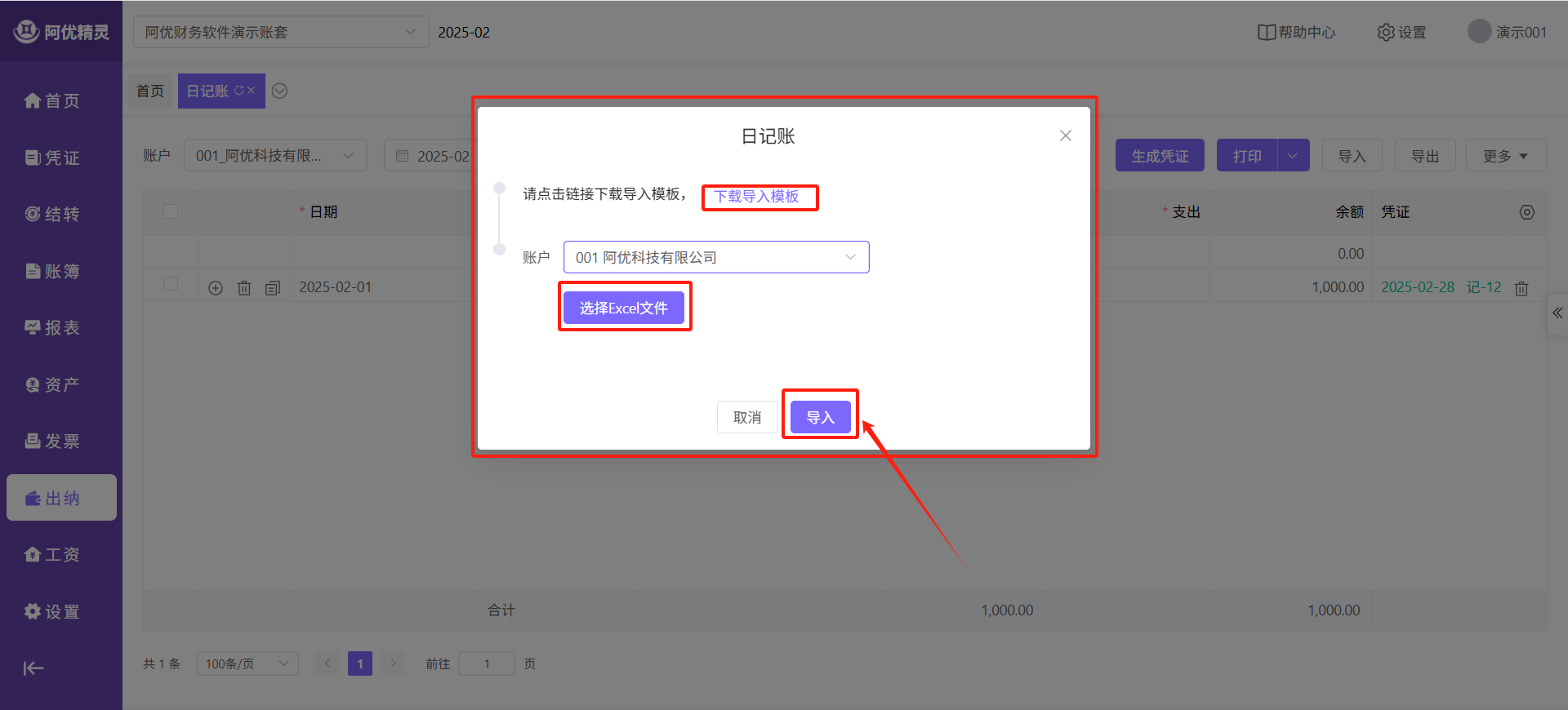
Task: Click the 下载导入模板 link
Action: (x=756, y=197)
